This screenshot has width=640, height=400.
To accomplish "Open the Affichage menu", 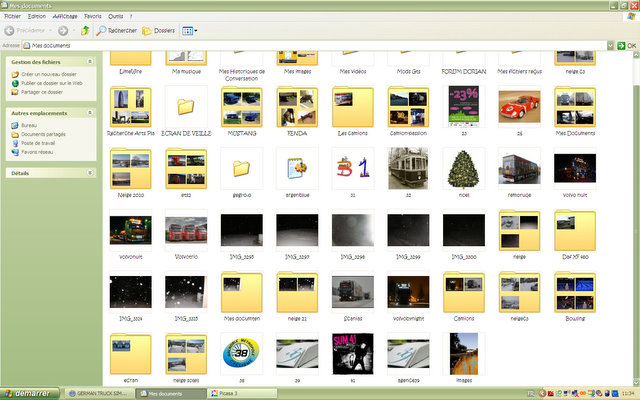I will click(x=65, y=16).
